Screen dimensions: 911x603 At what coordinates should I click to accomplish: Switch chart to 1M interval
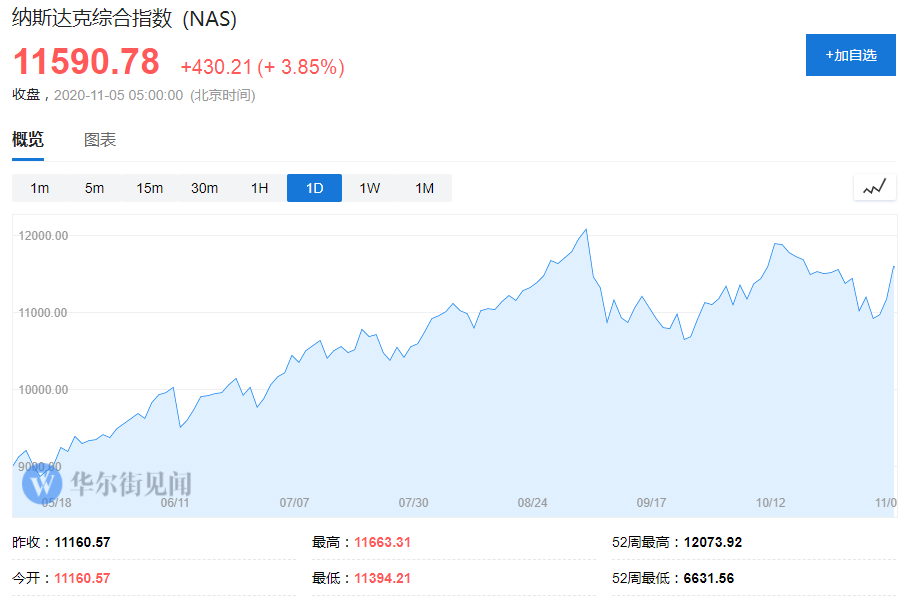(x=424, y=188)
